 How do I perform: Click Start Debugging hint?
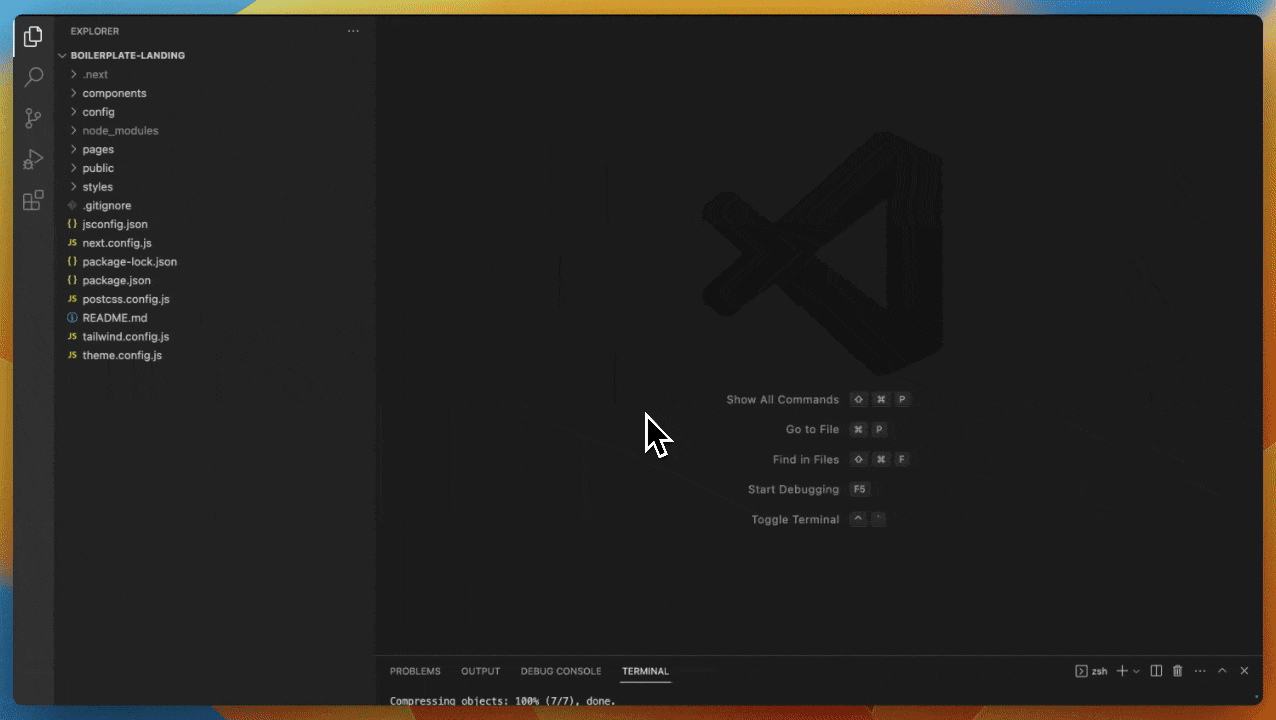[x=793, y=490]
